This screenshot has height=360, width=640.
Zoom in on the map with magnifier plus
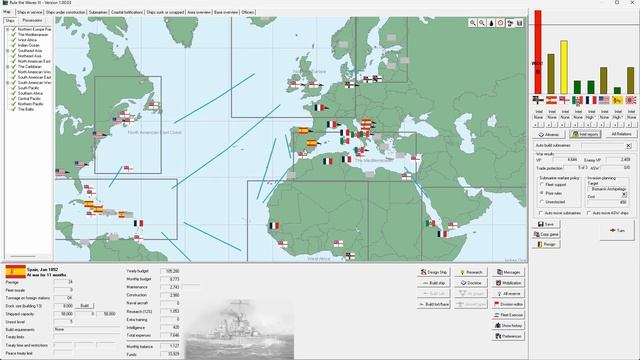pos(473,23)
